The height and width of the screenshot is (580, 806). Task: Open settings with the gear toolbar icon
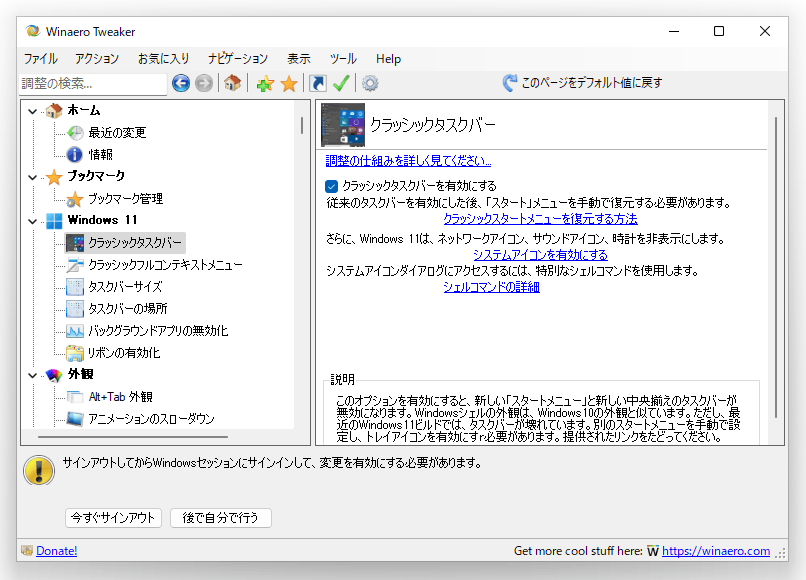[x=370, y=83]
